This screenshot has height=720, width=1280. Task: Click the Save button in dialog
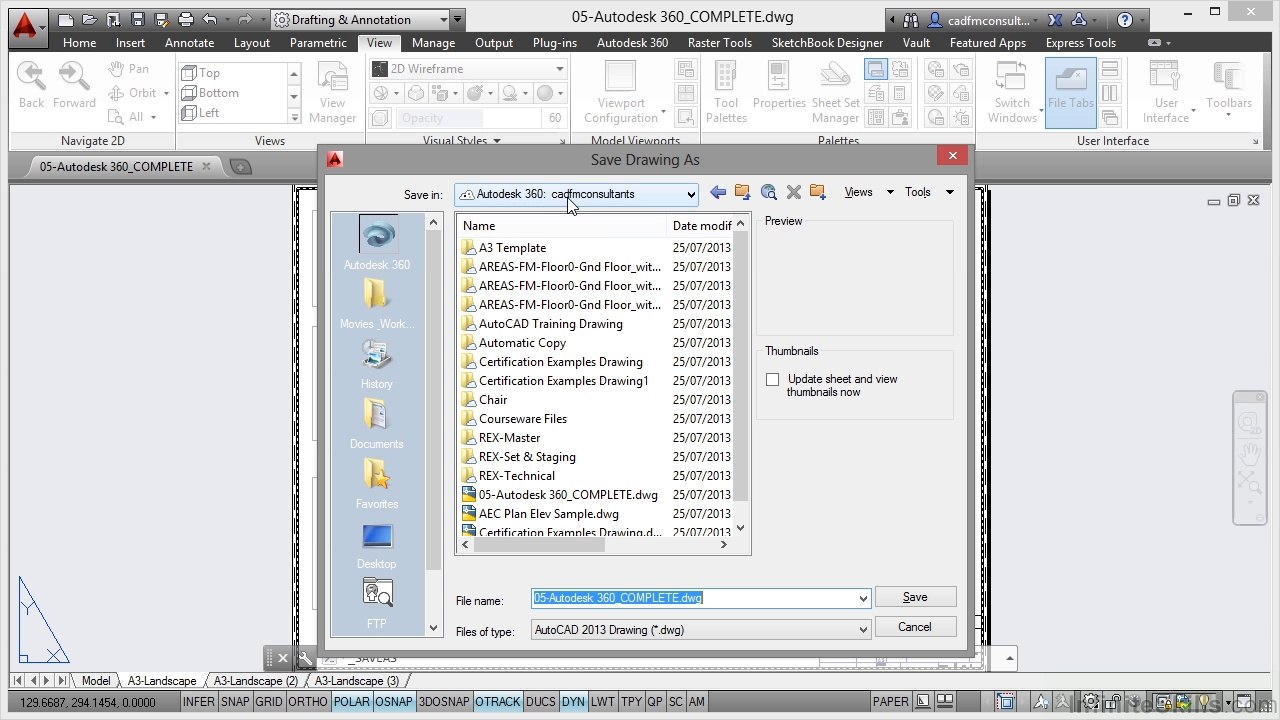pyautogui.click(x=915, y=597)
